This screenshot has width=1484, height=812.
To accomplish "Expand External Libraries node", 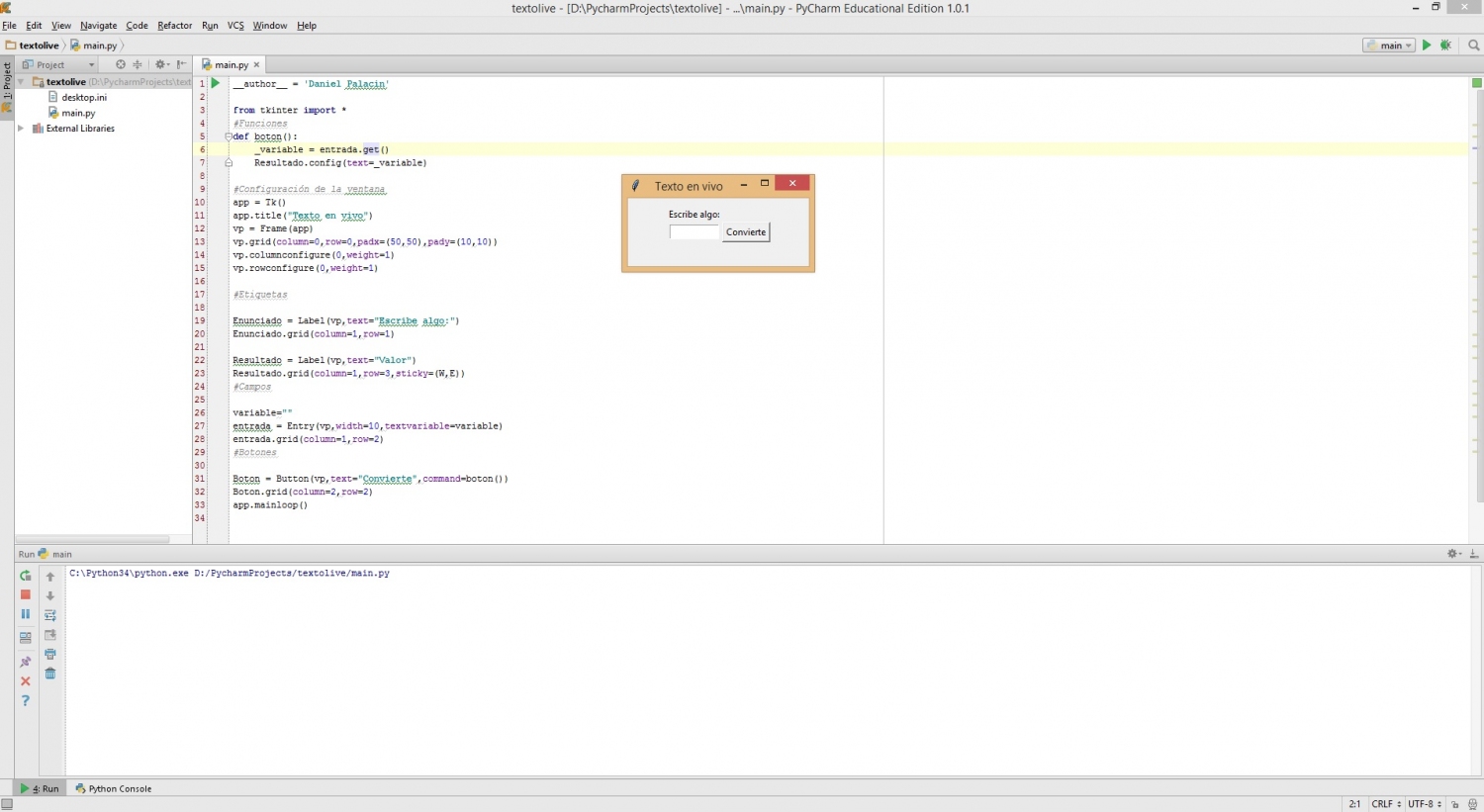I will [21, 129].
